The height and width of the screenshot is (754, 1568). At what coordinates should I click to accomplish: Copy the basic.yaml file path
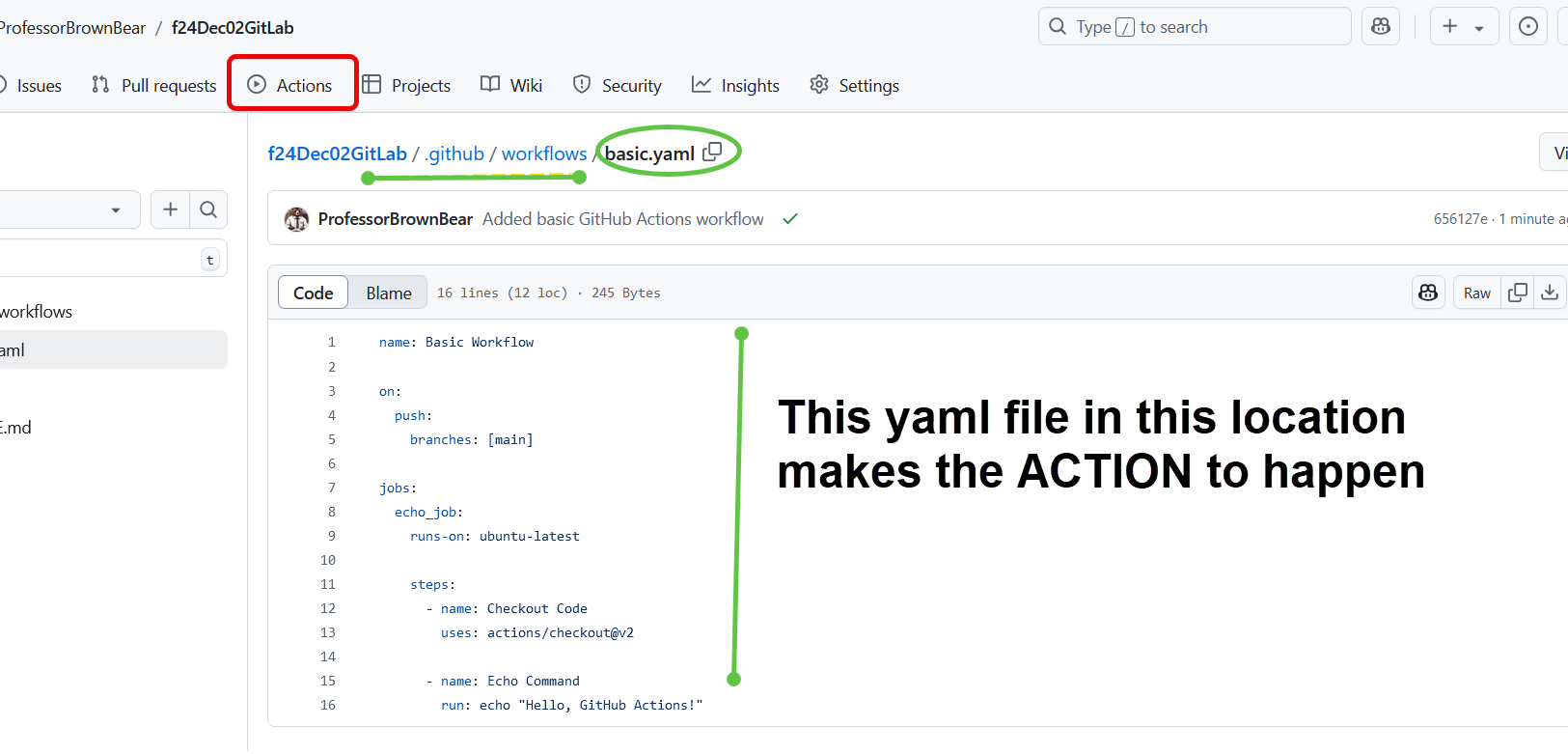point(712,152)
